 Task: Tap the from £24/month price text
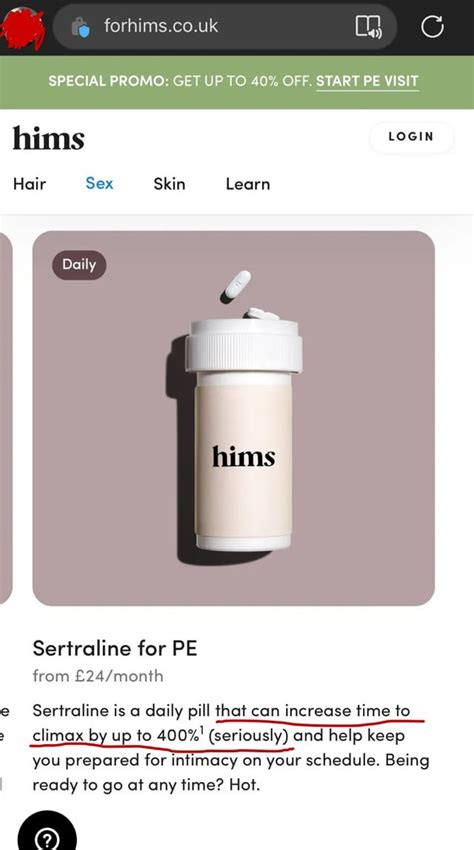(98, 676)
